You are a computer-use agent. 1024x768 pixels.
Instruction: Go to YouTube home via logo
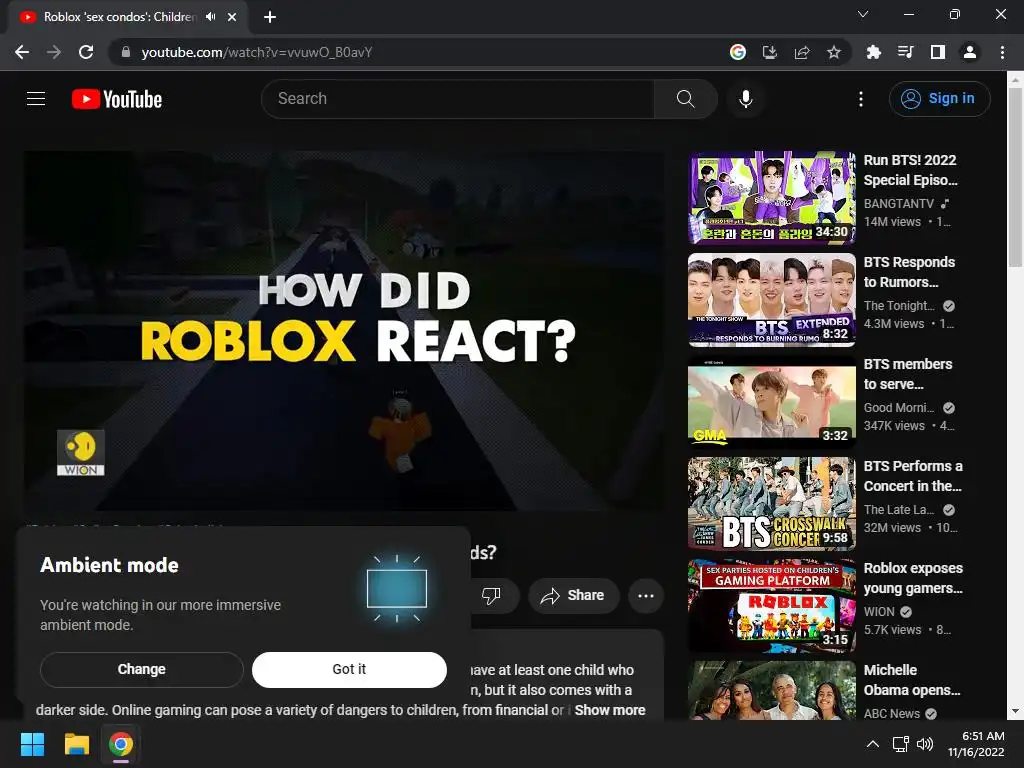click(x=117, y=99)
